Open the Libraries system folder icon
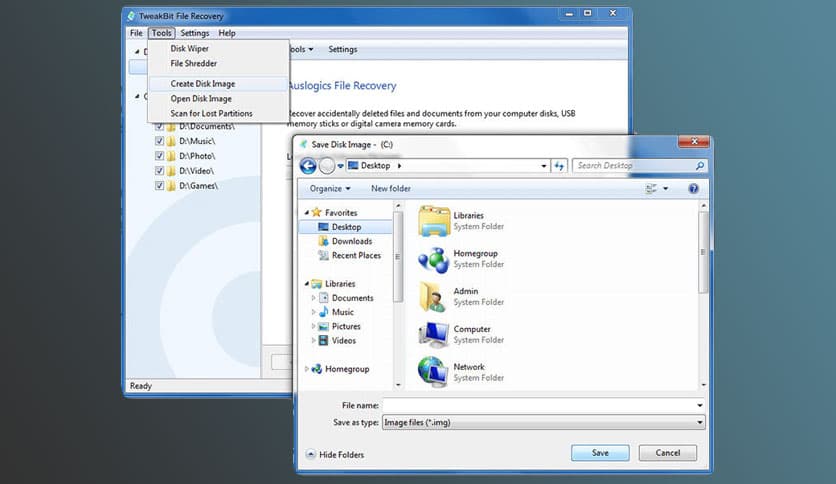Viewport: 836px width, 484px height. click(x=433, y=221)
